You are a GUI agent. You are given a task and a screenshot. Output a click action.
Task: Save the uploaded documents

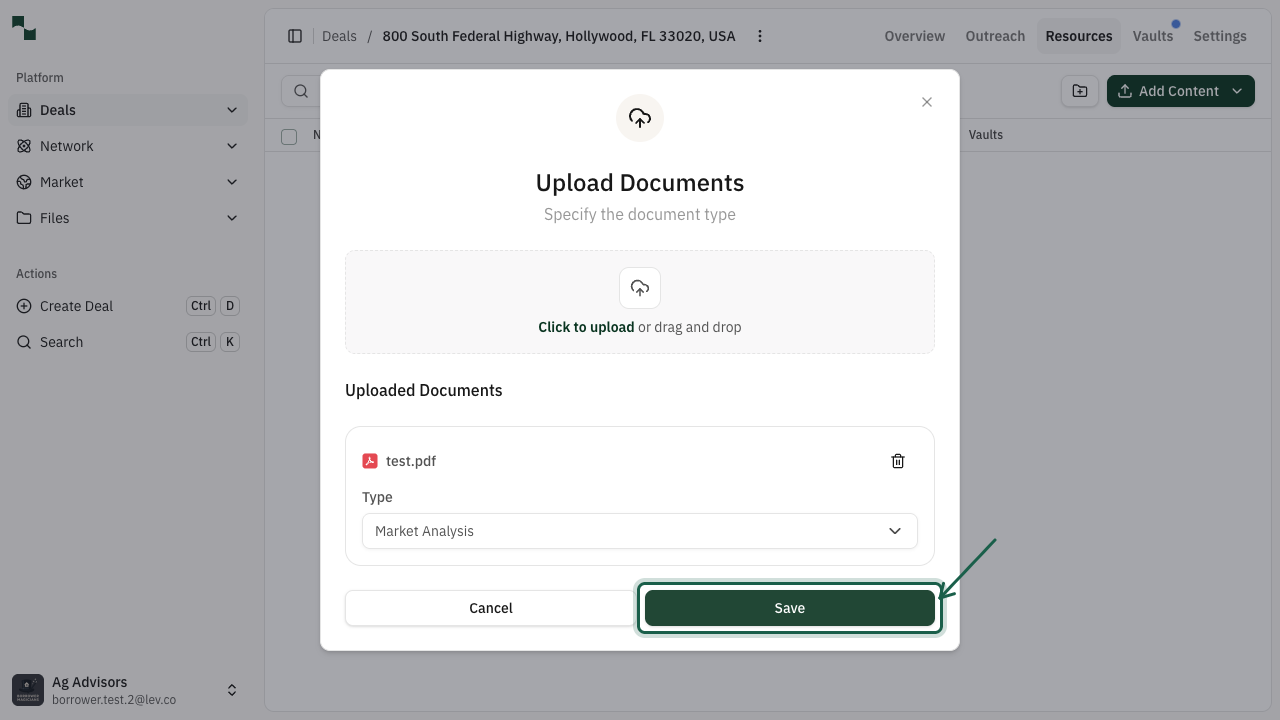[x=789, y=607]
